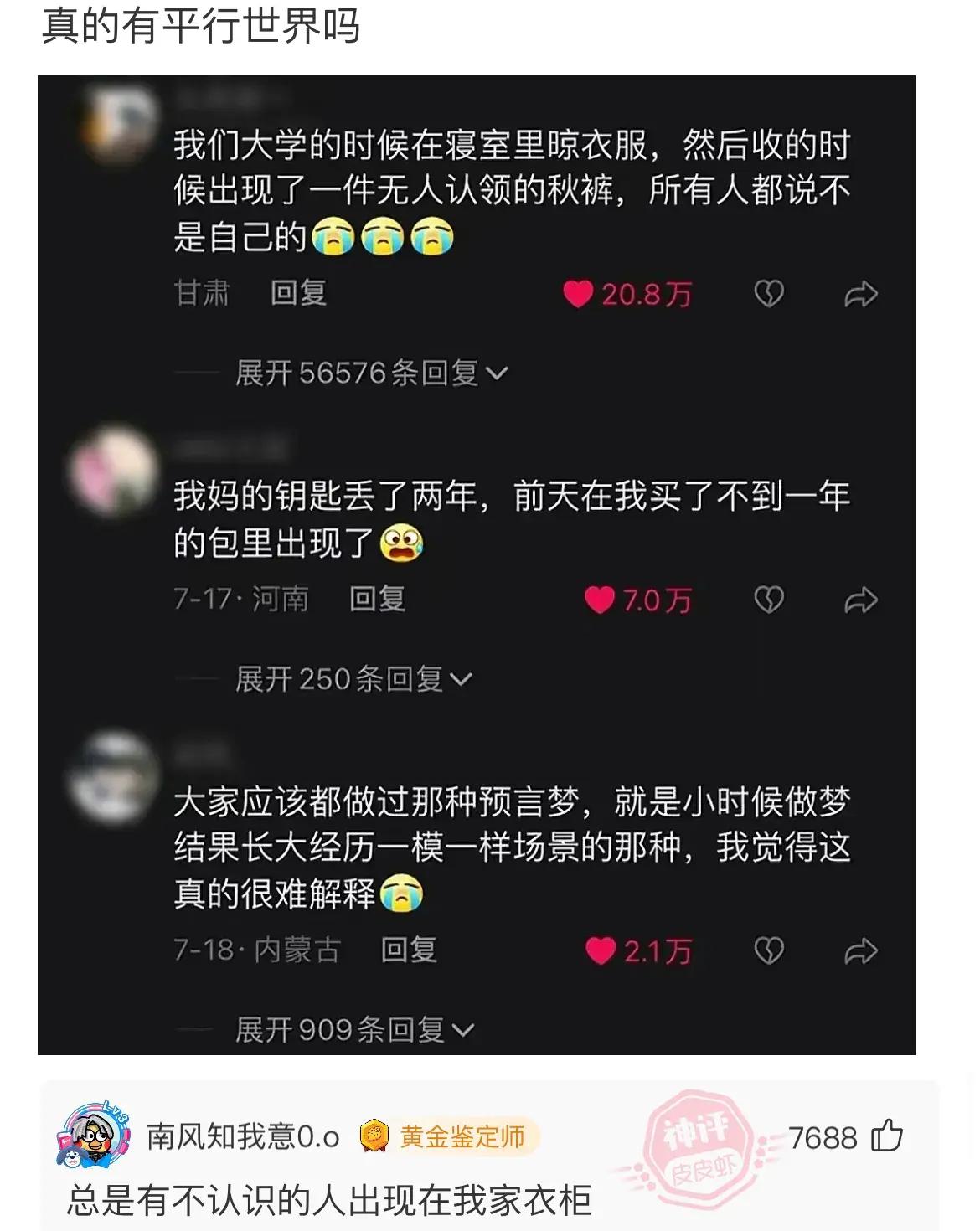
Task: Dislike the Inner Mongolia comment
Action: point(769,950)
